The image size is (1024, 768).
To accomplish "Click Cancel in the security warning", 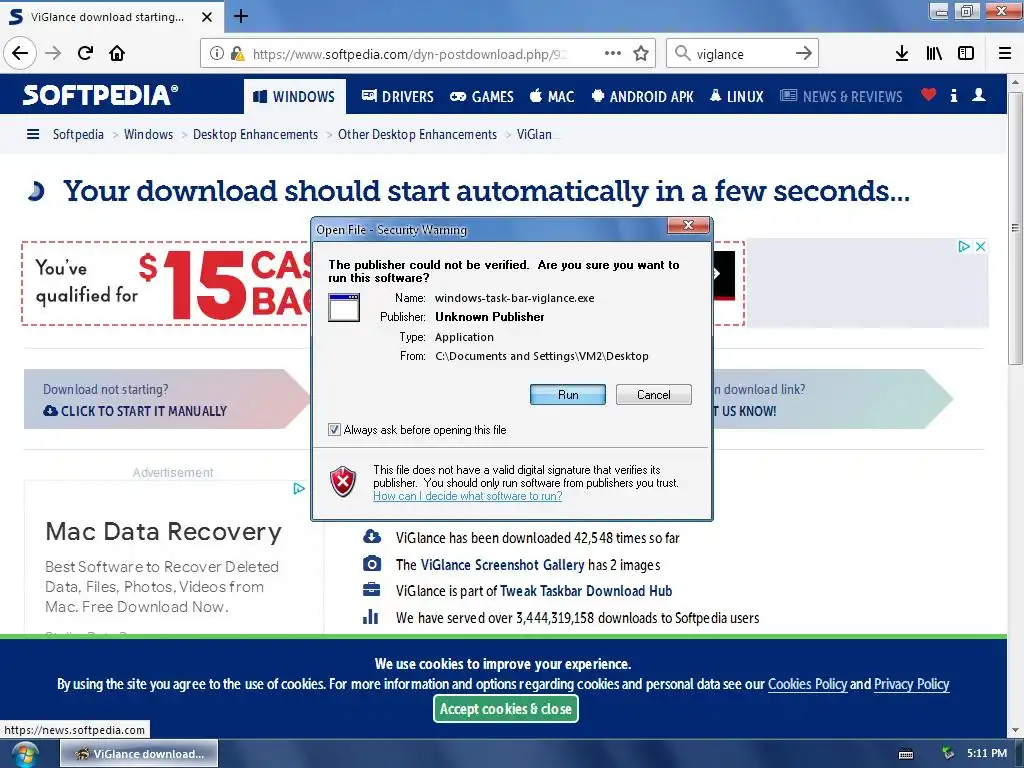I will tap(654, 394).
